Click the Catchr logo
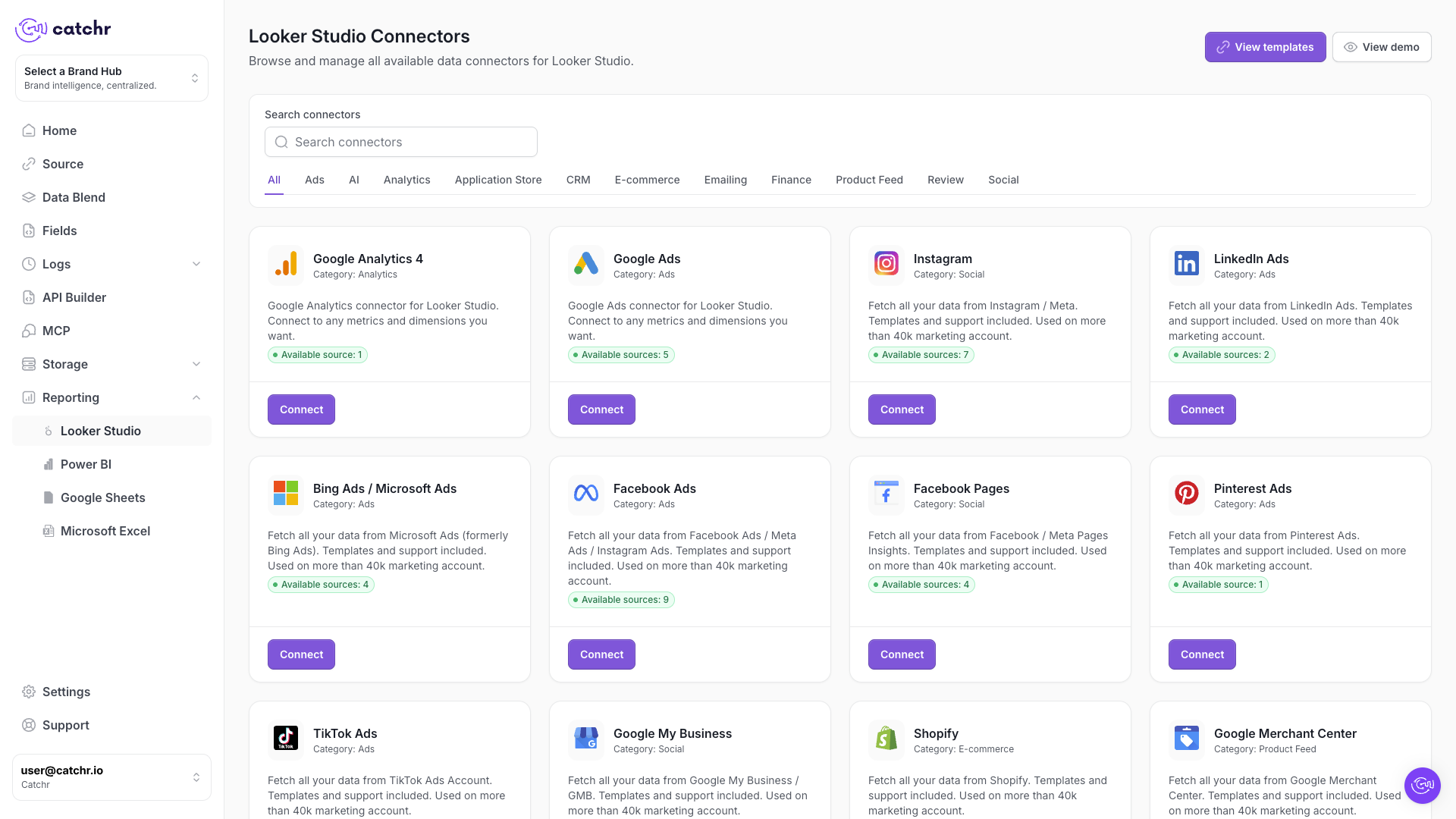1456x819 pixels. point(63,29)
